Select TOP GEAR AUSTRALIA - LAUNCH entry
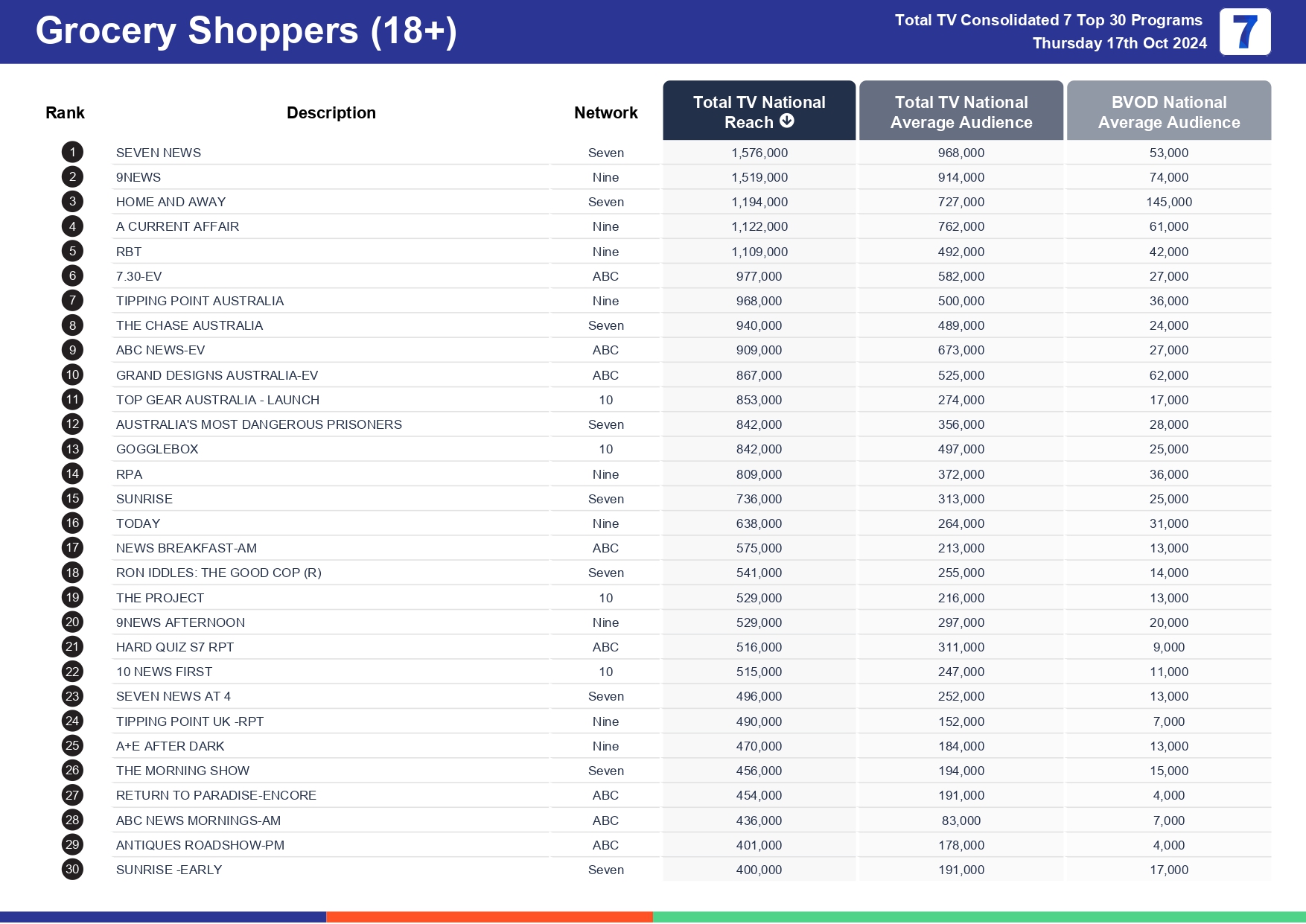This screenshot has width=1306, height=924. pyautogui.click(x=217, y=401)
